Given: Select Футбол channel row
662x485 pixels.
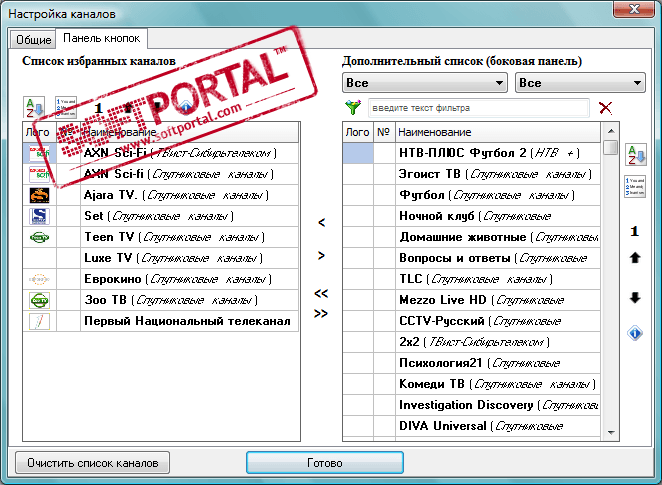Looking at the screenshot, I should 472,195.
